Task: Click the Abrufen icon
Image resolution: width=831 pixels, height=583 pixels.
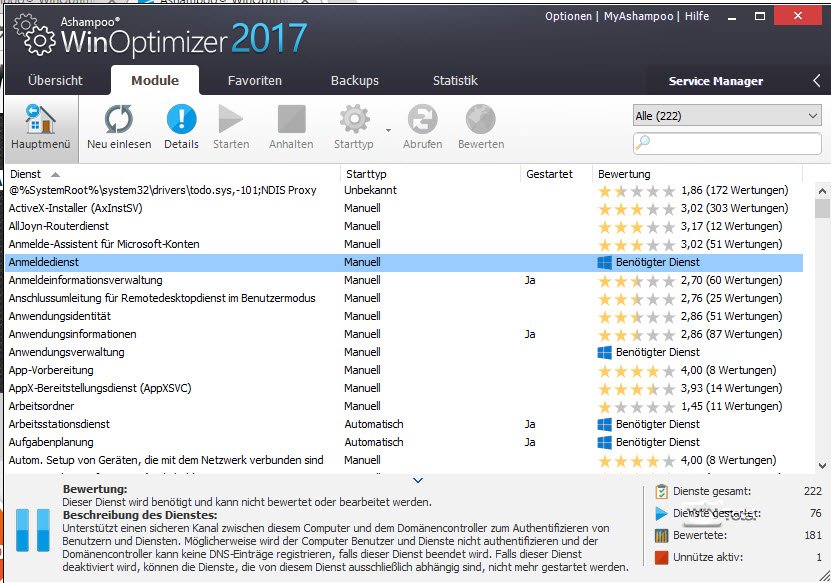Action: (422, 119)
